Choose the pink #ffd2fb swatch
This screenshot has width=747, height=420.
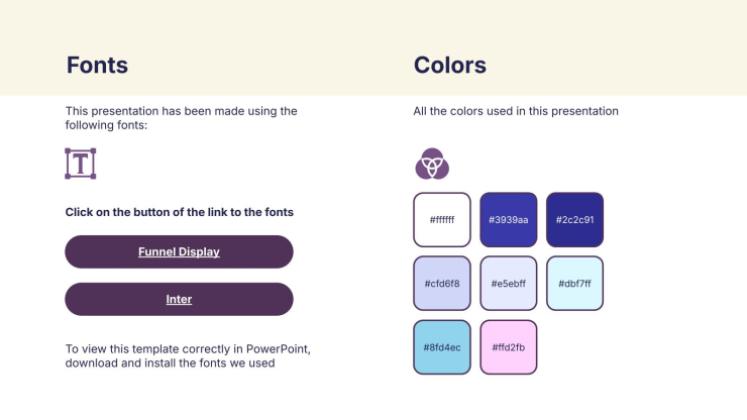(x=508, y=347)
